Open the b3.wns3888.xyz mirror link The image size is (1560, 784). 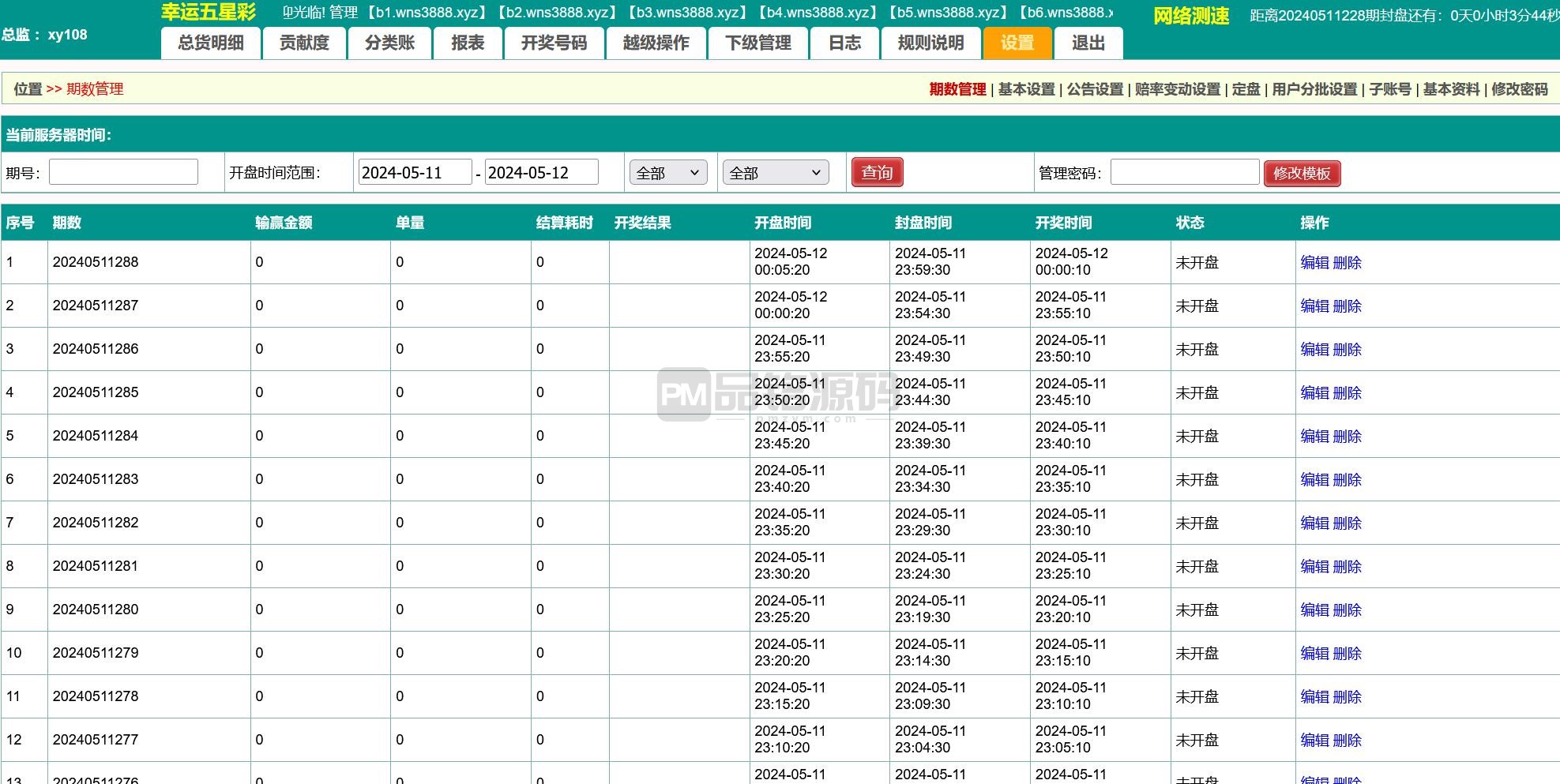click(x=687, y=13)
